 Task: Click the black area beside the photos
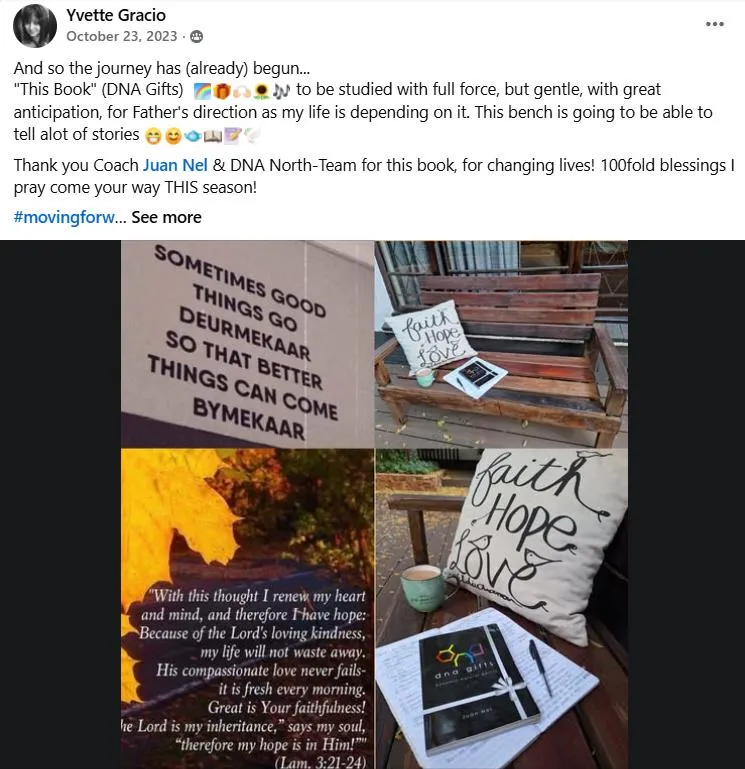coord(60,504)
